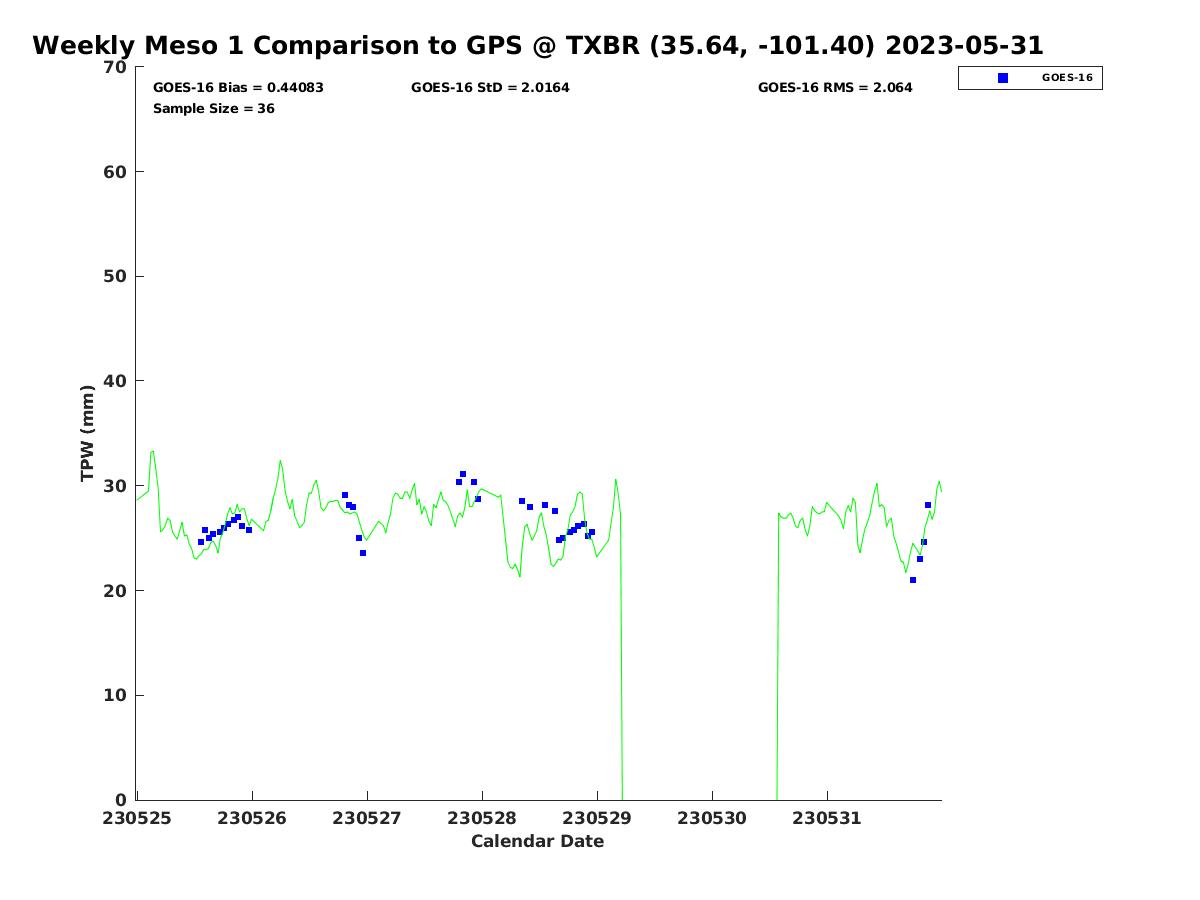Click y-axis tick label 60

point(116,172)
